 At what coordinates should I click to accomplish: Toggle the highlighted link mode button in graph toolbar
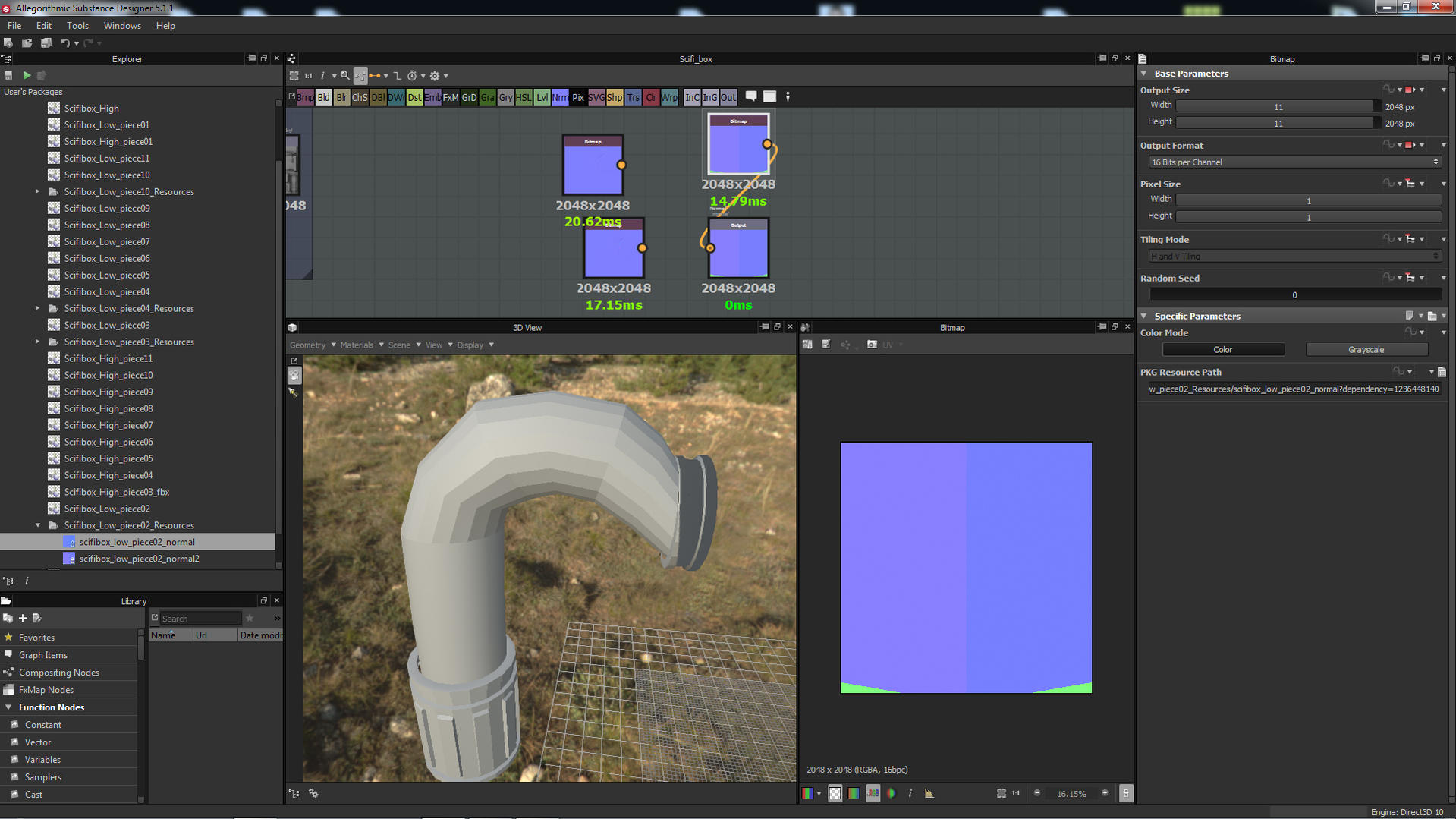click(x=360, y=76)
